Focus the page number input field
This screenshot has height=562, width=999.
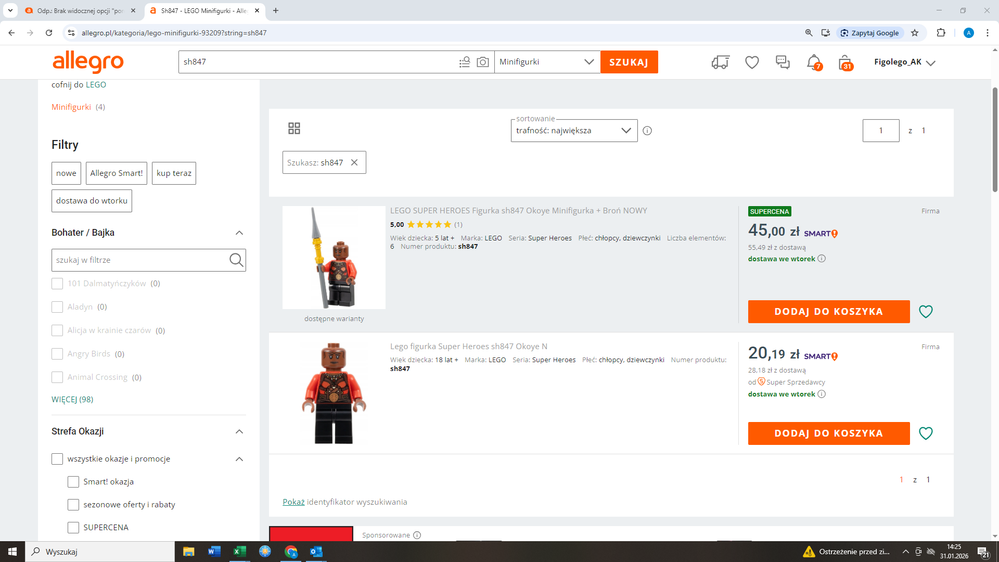click(x=880, y=131)
